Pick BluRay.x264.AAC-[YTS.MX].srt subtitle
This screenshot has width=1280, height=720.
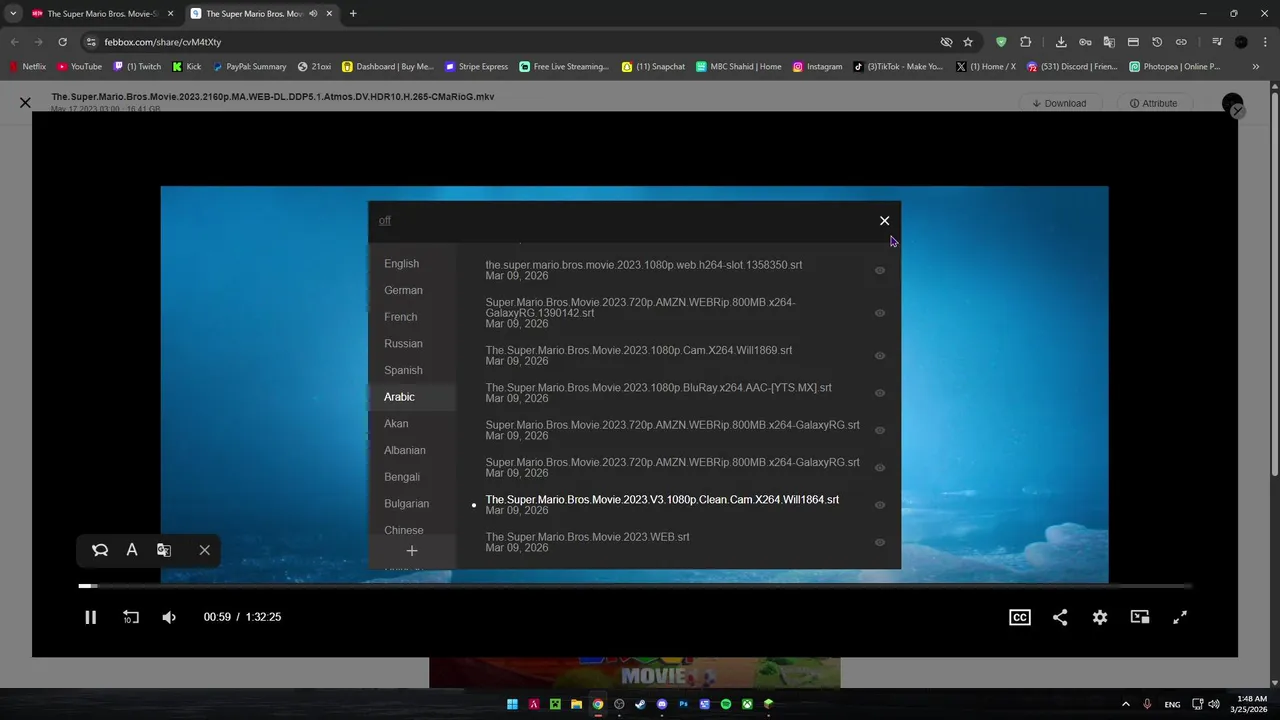click(659, 392)
